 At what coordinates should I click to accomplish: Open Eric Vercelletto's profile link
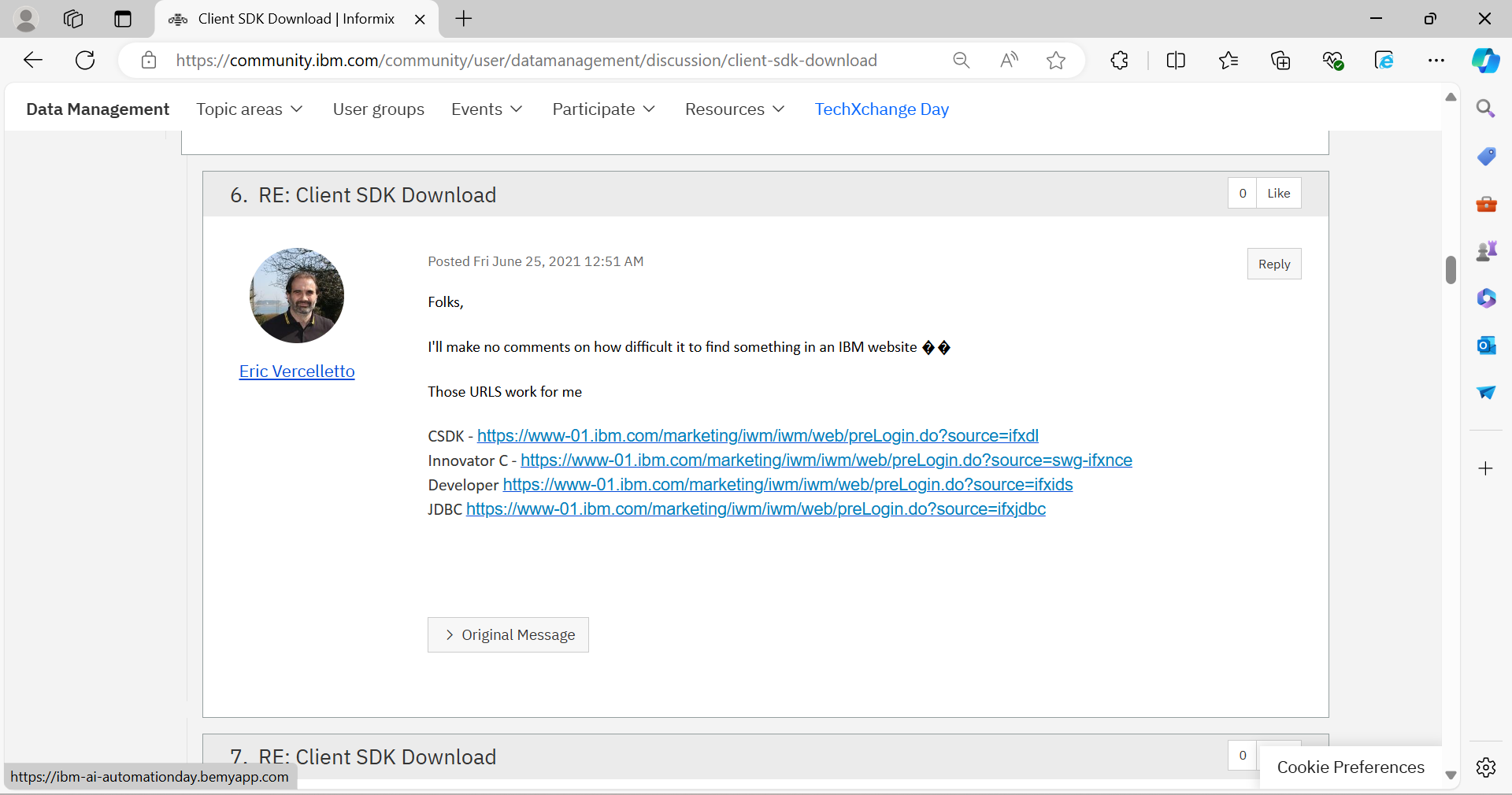(297, 372)
